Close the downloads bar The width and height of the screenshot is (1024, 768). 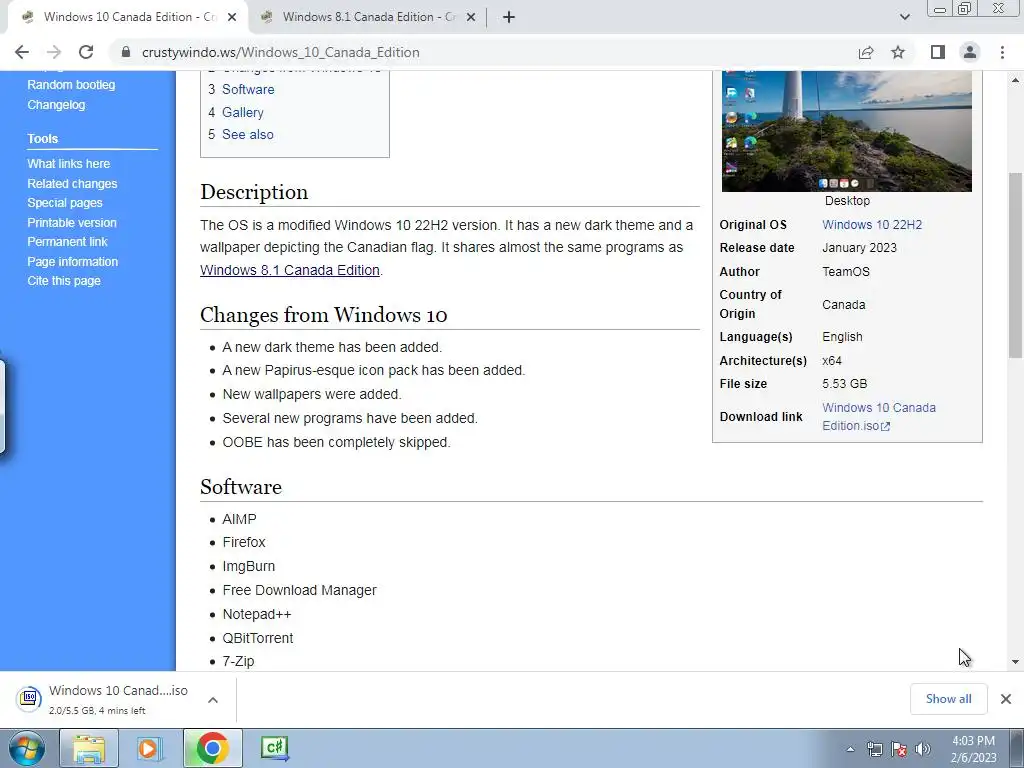click(x=1006, y=699)
